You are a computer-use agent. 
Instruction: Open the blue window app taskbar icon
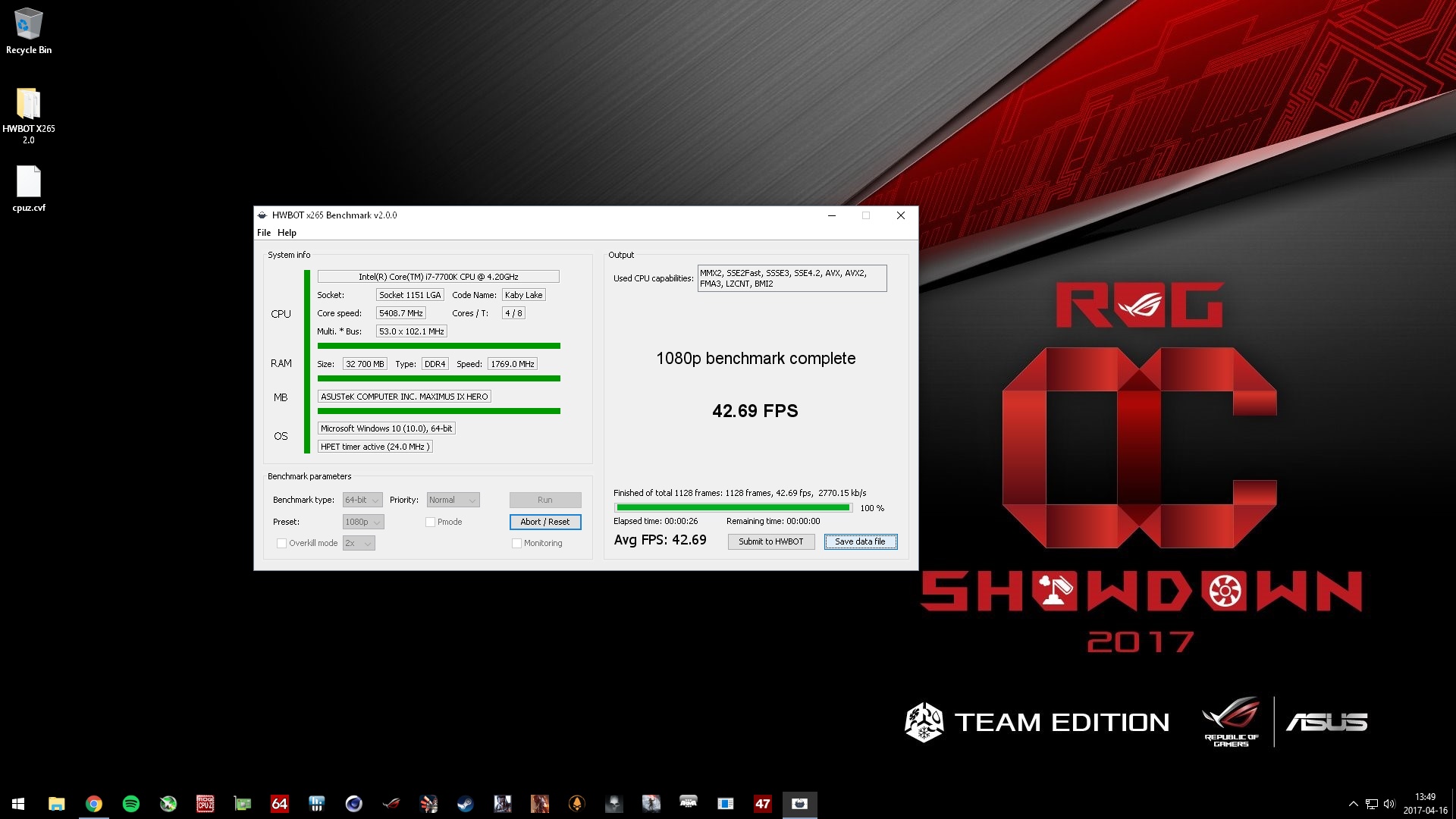(x=725, y=803)
